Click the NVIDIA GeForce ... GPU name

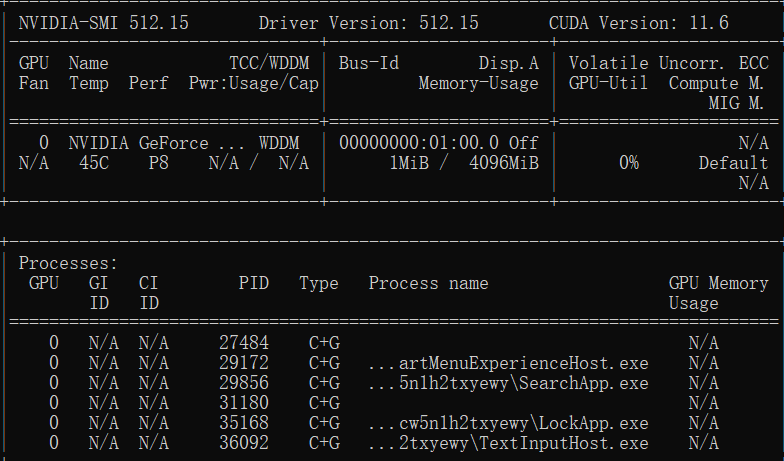(x=156, y=143)
